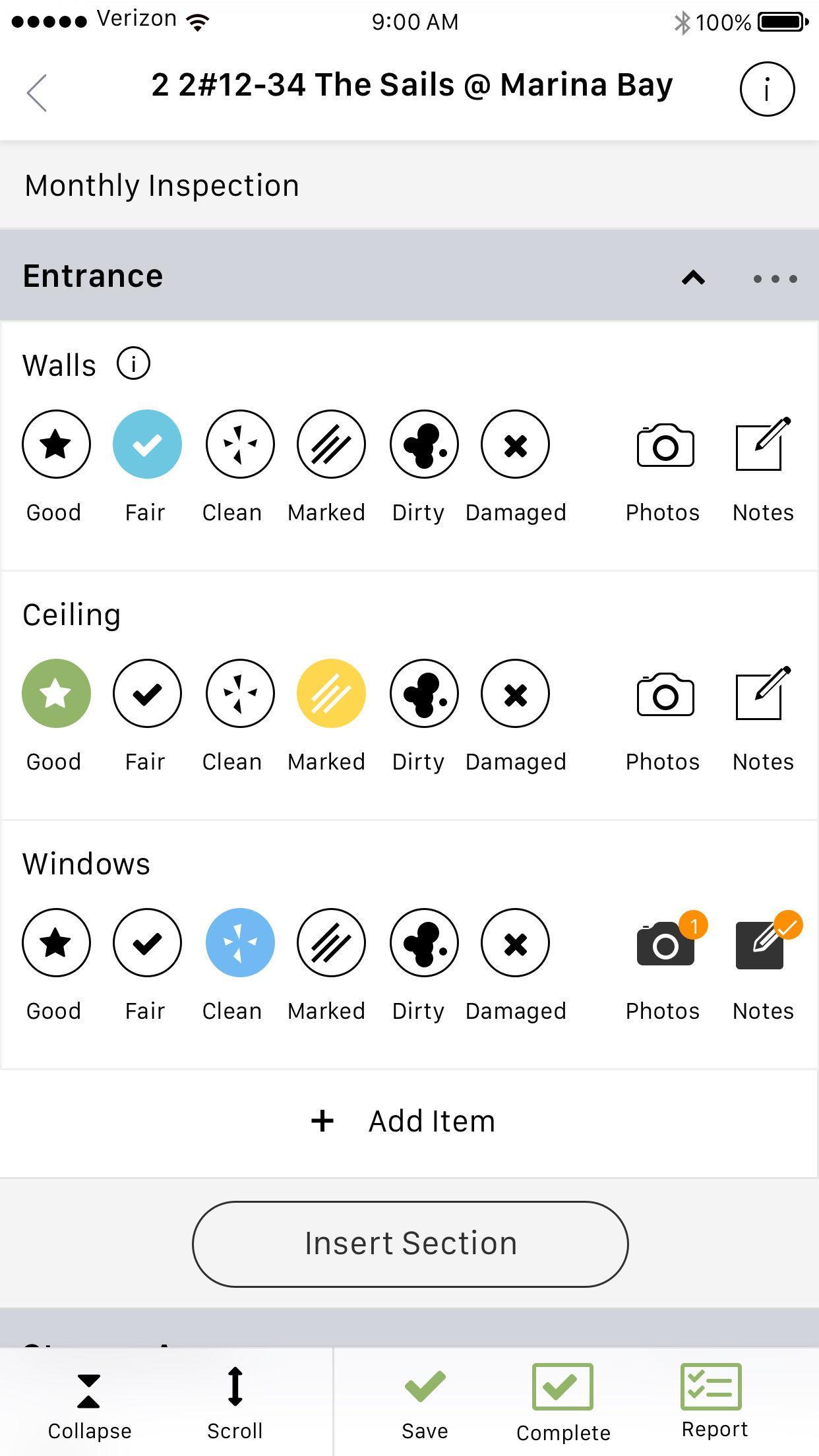This screenshot has width=819, height=1456.
Task: Toggle the yellow Marked swatch on Ceiling
Action: pos(331,694)
